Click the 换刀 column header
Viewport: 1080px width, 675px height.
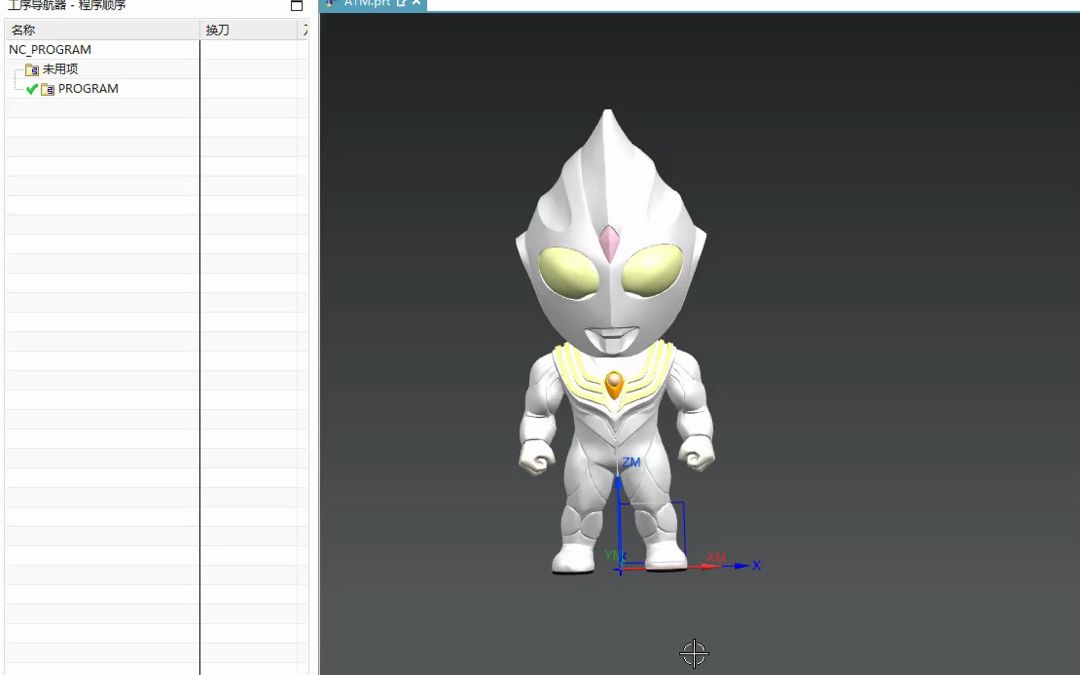tap(249, 30)
